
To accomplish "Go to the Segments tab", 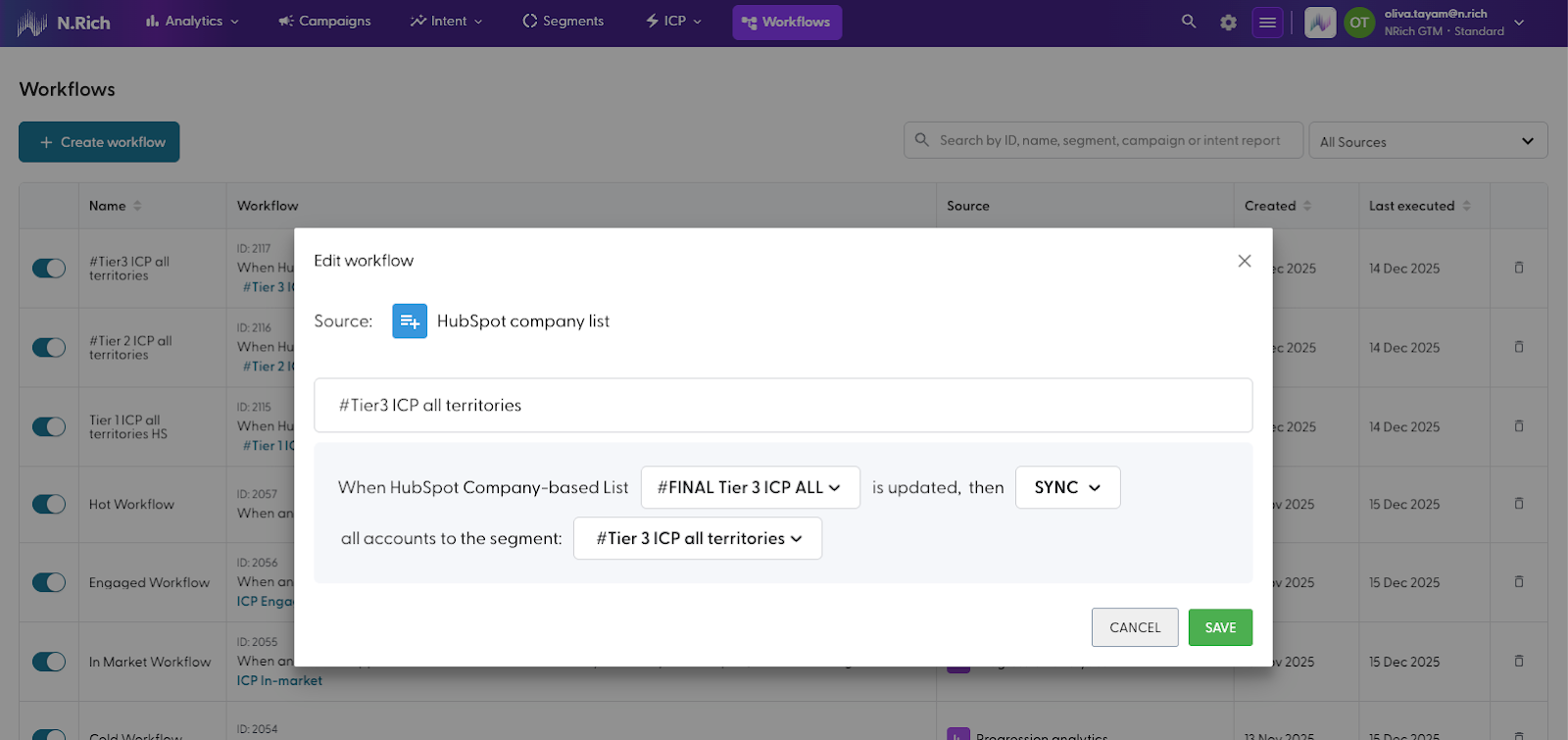I will pos(563,22).
